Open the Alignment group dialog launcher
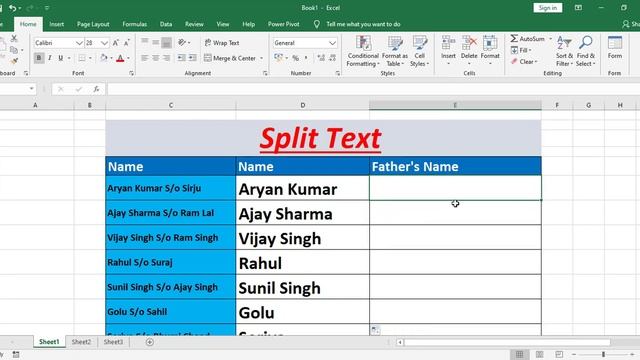 tap(265, 73)
